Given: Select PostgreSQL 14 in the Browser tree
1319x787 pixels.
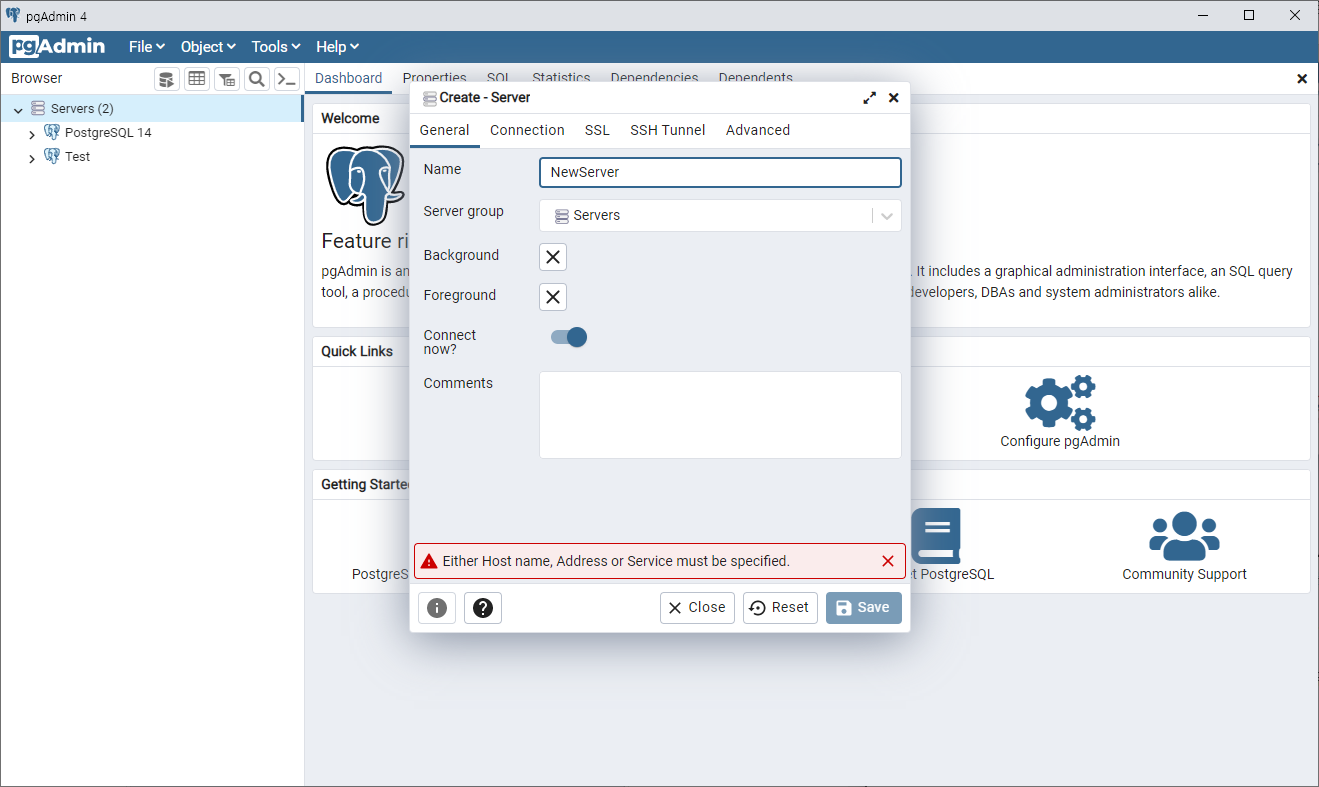Looking at the screenshot, I should click(108, 132).
